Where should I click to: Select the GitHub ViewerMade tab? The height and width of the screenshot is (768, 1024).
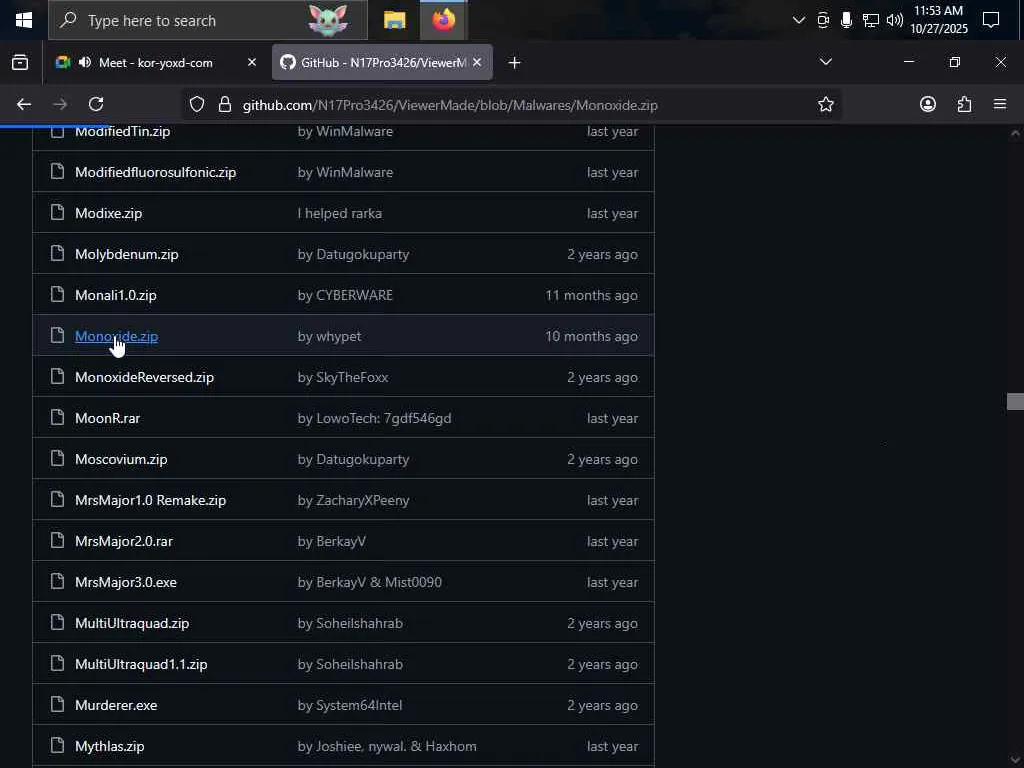(382, 63)
